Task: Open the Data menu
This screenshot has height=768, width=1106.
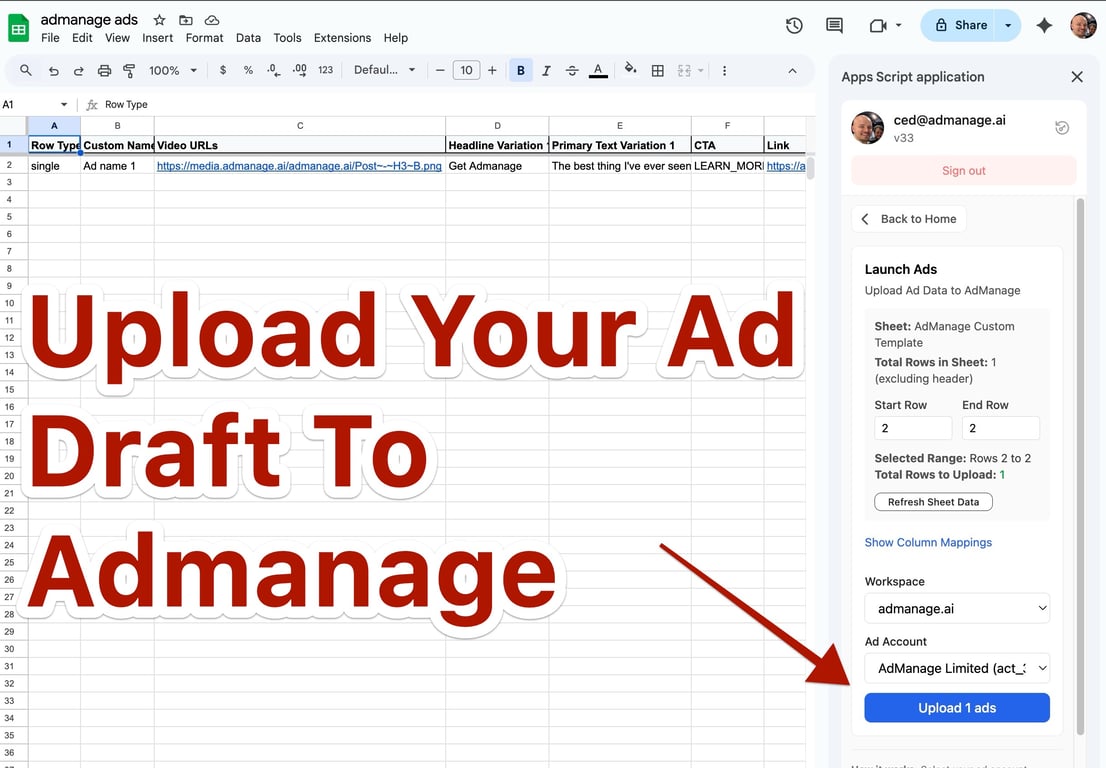Action: [248, 38]
